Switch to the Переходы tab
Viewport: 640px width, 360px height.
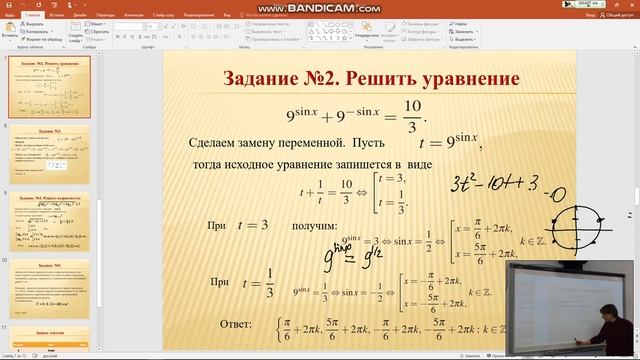click(106, 15)
